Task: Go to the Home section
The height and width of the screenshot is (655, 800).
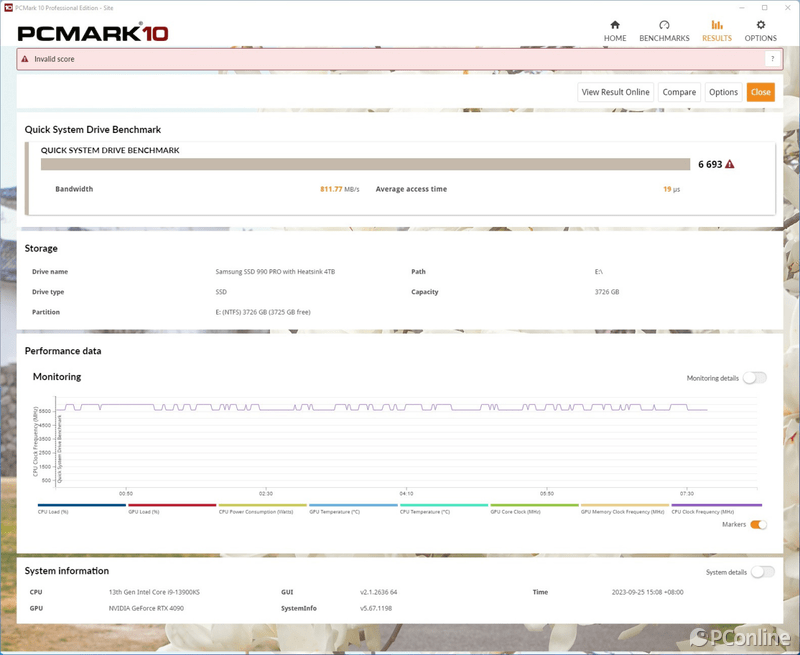Action: pyautogui.click(x=615, y=31)
